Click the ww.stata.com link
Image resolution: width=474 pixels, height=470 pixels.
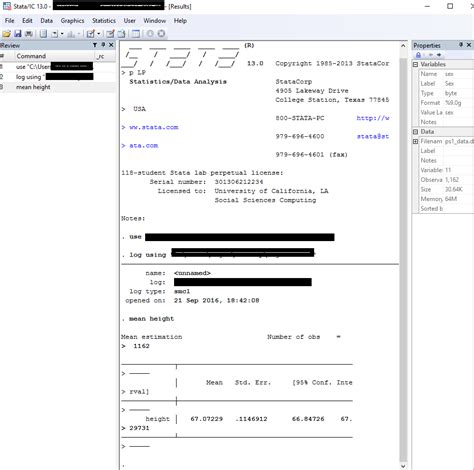click(154, 127)
